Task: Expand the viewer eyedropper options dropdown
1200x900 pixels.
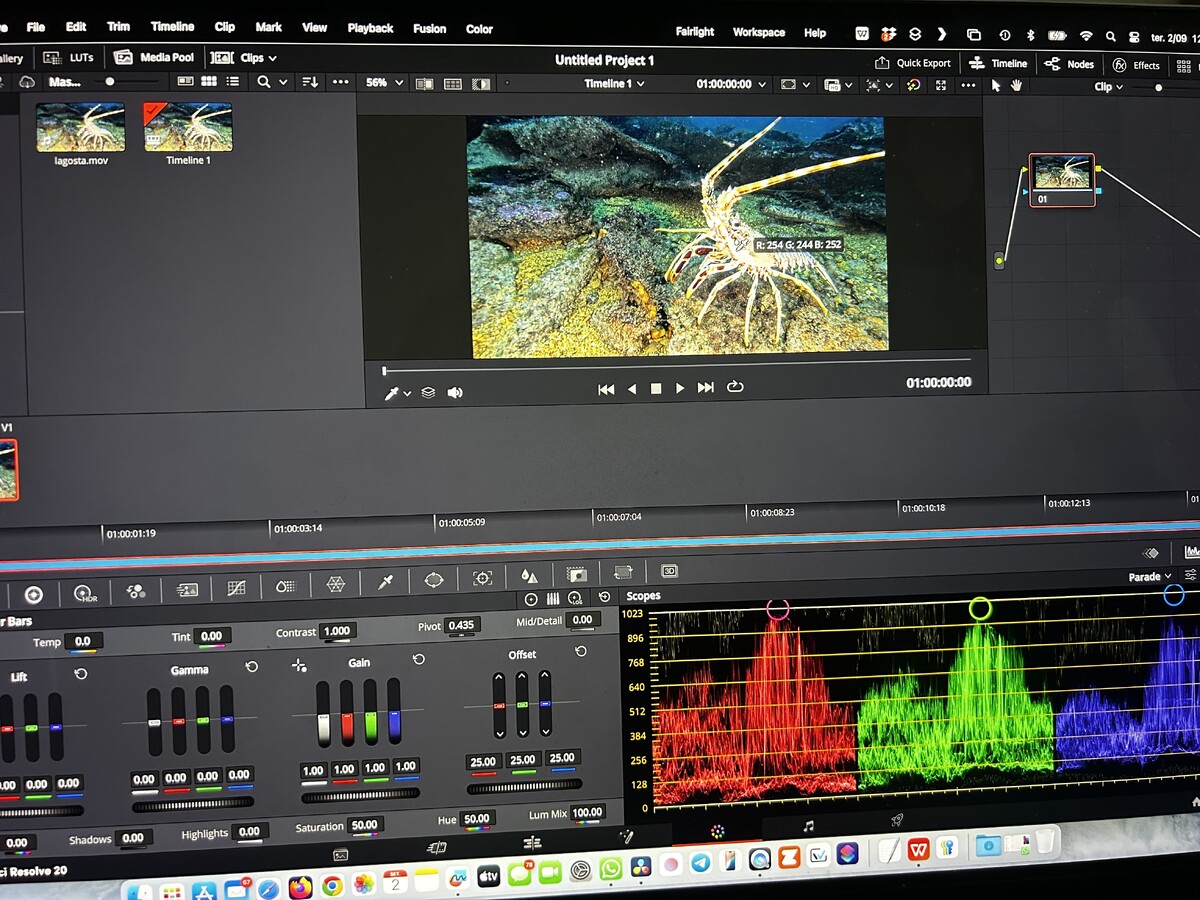Action: tap(408, 395)
